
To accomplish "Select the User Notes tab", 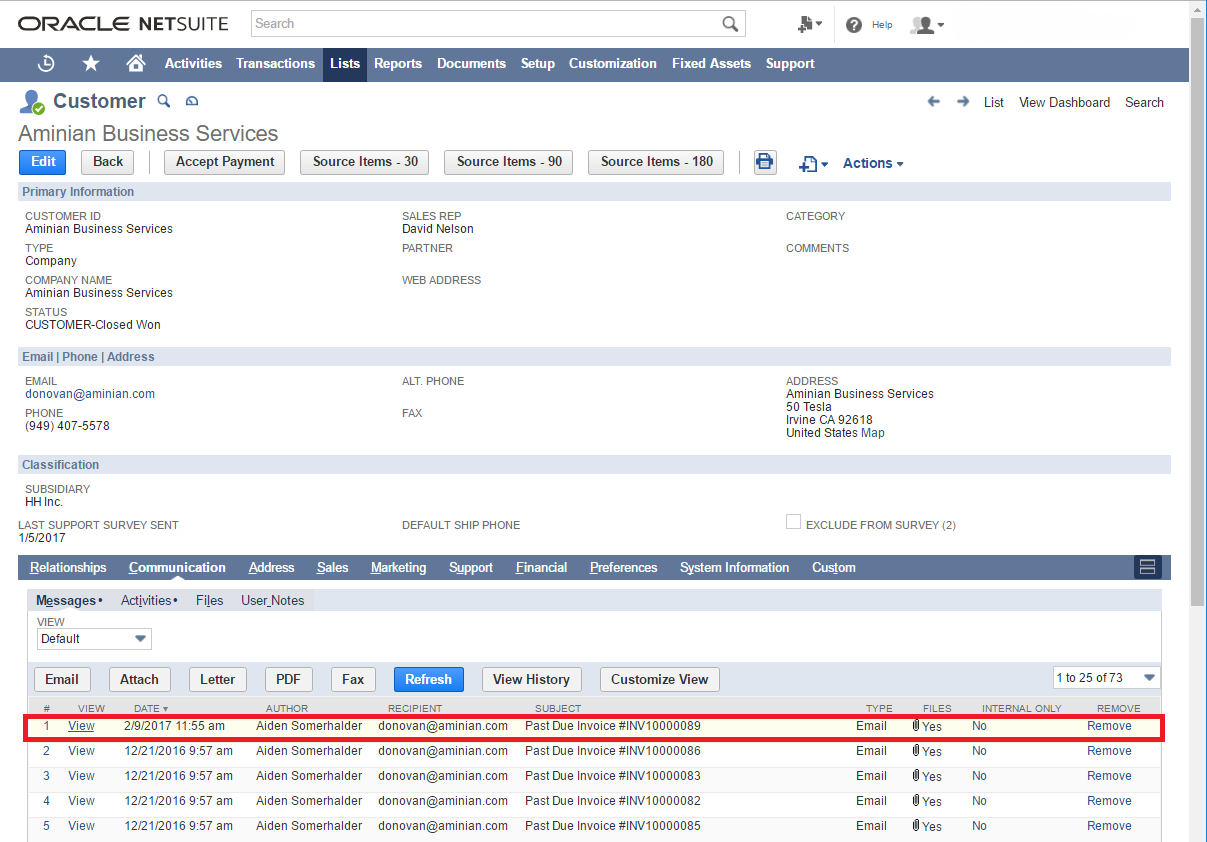I will [273, 600].
